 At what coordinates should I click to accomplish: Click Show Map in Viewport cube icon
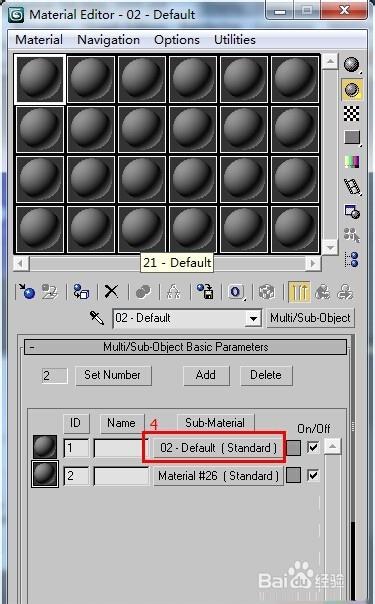(266, 292)
